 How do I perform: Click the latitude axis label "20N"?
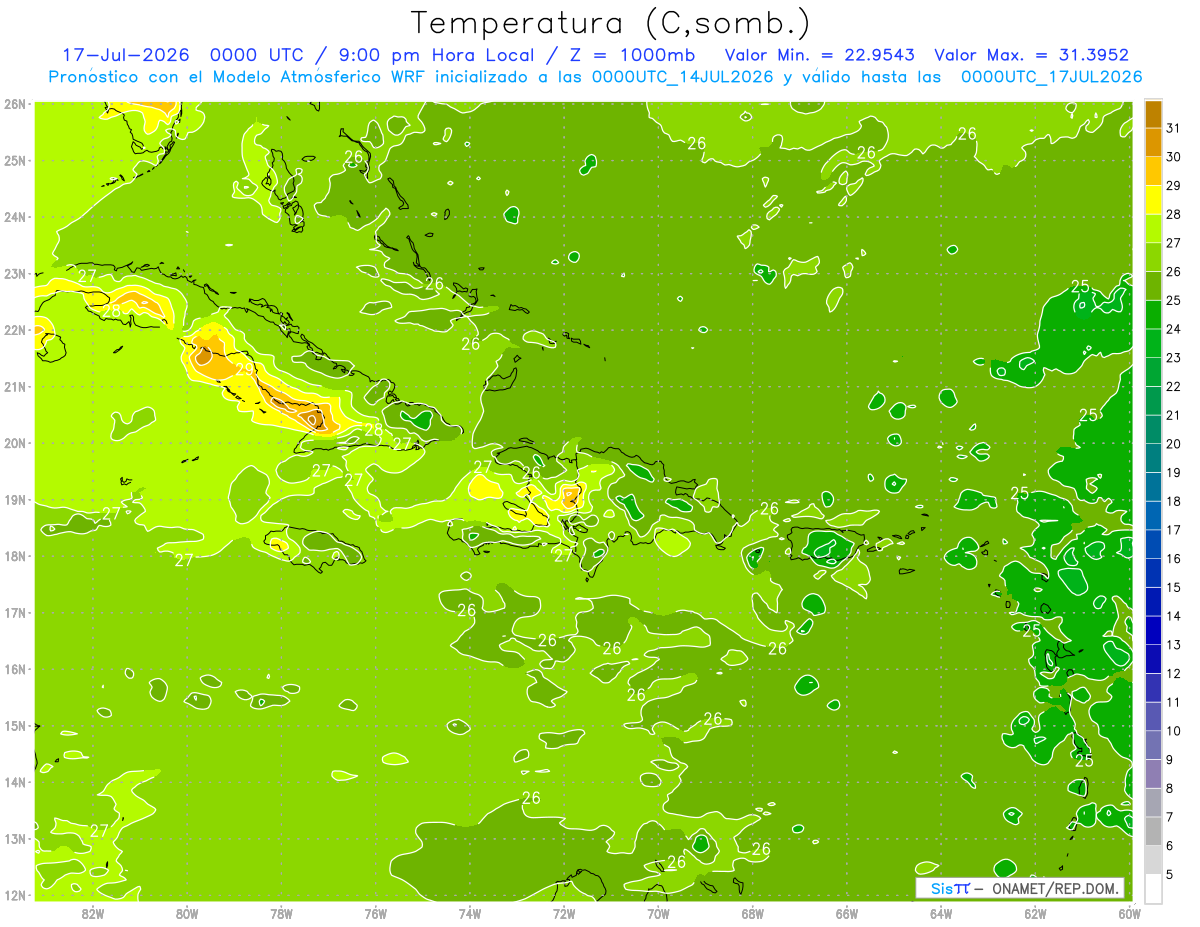[15, 443]
